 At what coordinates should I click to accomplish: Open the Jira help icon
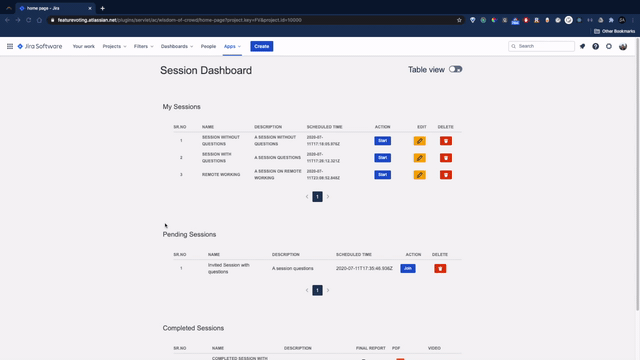tap(596, 47)
